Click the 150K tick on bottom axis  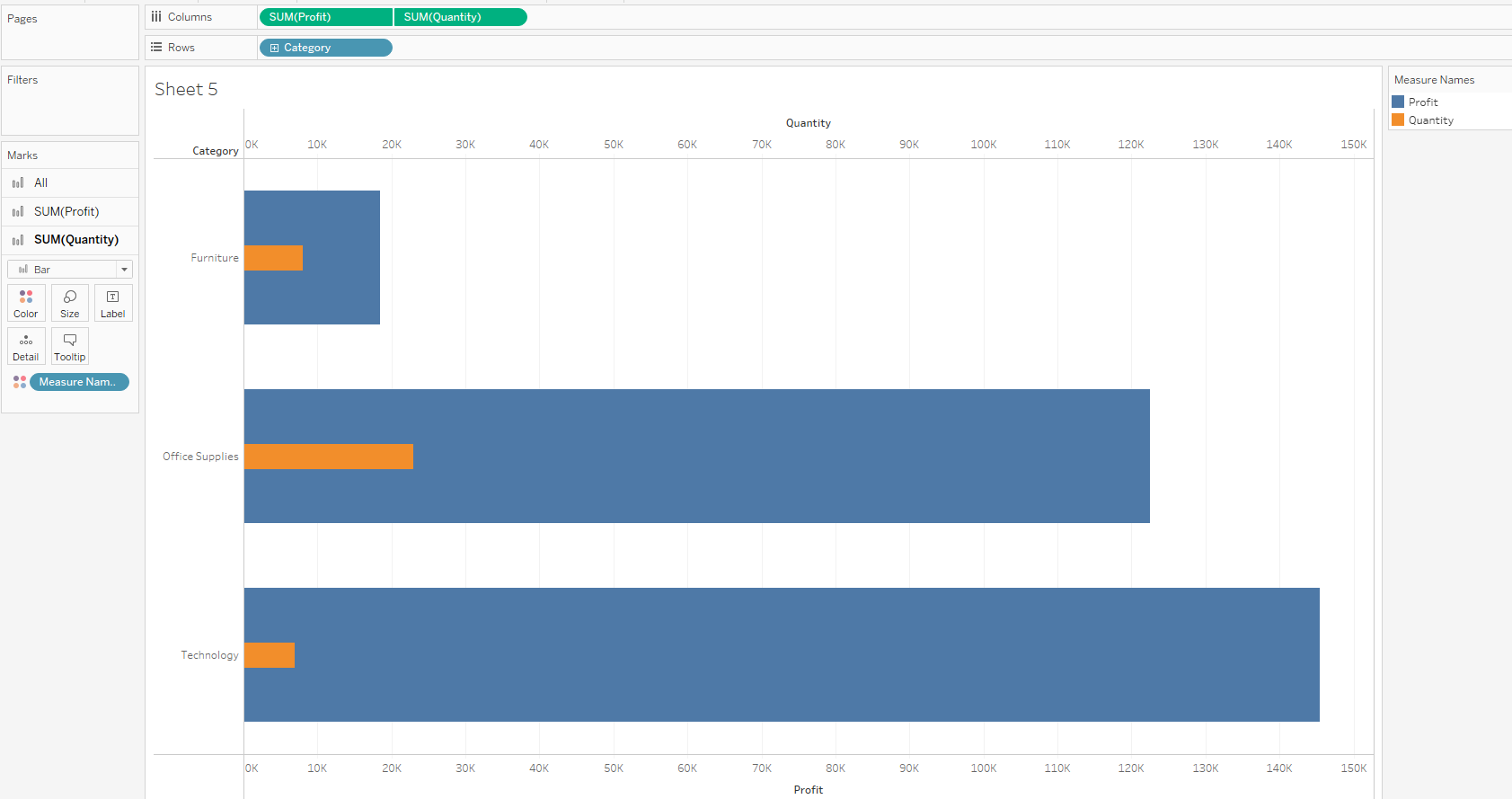[1354, 768]
